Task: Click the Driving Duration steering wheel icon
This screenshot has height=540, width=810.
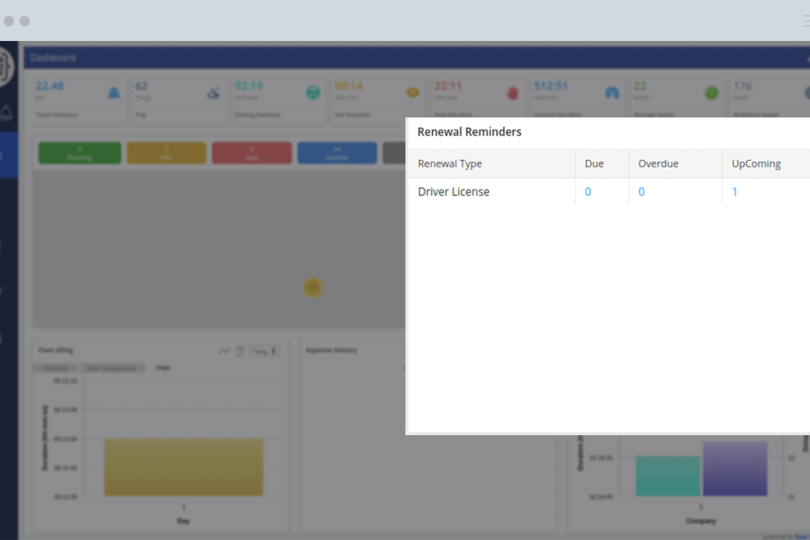Action: [x=313, y=93]
